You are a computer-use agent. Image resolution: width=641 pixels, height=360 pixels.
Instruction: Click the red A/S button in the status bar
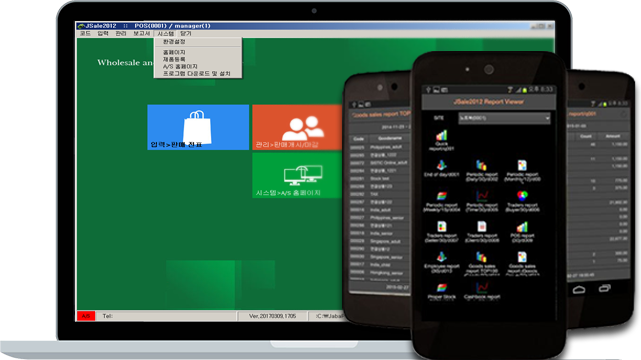coord(86,316)
